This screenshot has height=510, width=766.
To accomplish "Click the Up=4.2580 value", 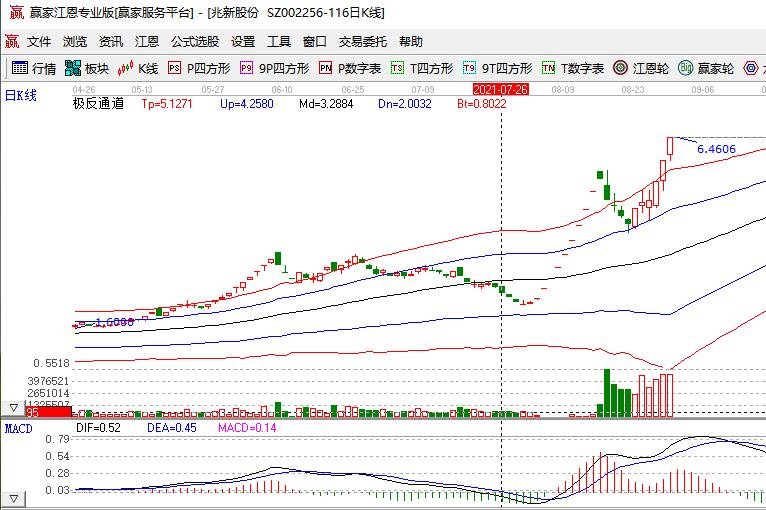I will (247, 104).
